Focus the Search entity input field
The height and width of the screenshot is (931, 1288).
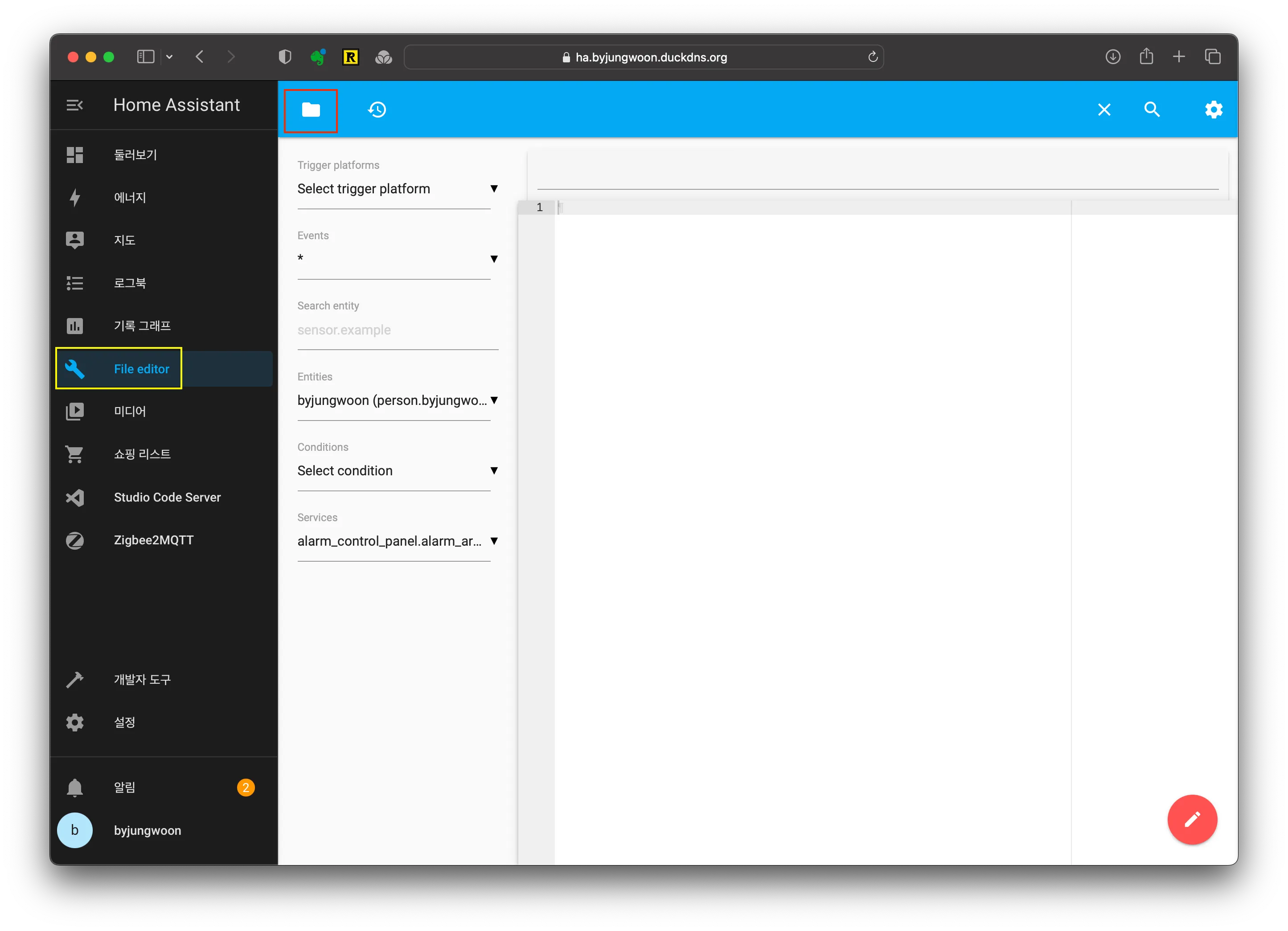pyautogui.click(x=398, y=330)
